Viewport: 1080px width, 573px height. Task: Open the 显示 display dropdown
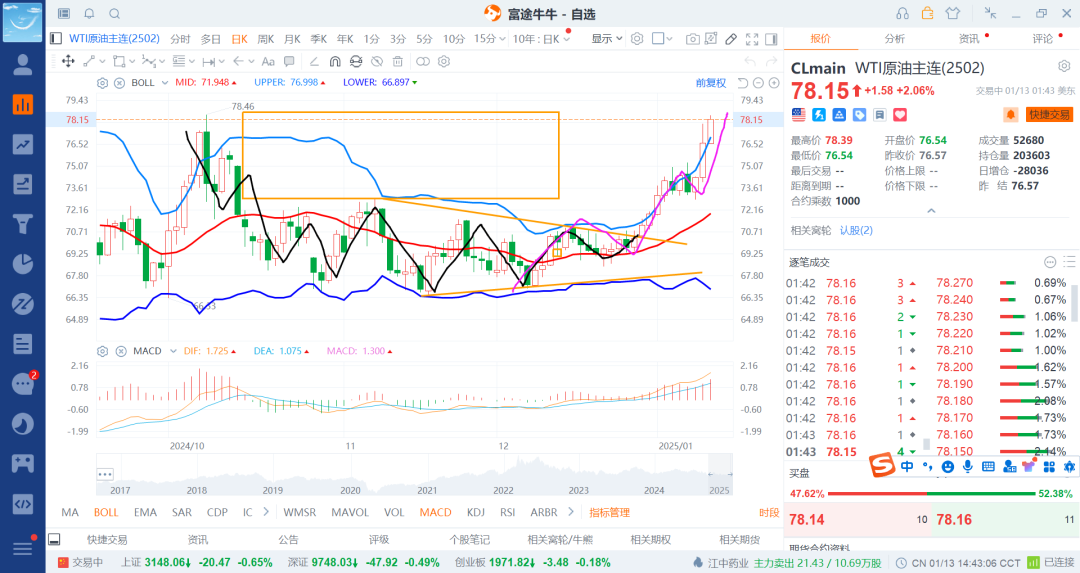[x=607, y=39]
